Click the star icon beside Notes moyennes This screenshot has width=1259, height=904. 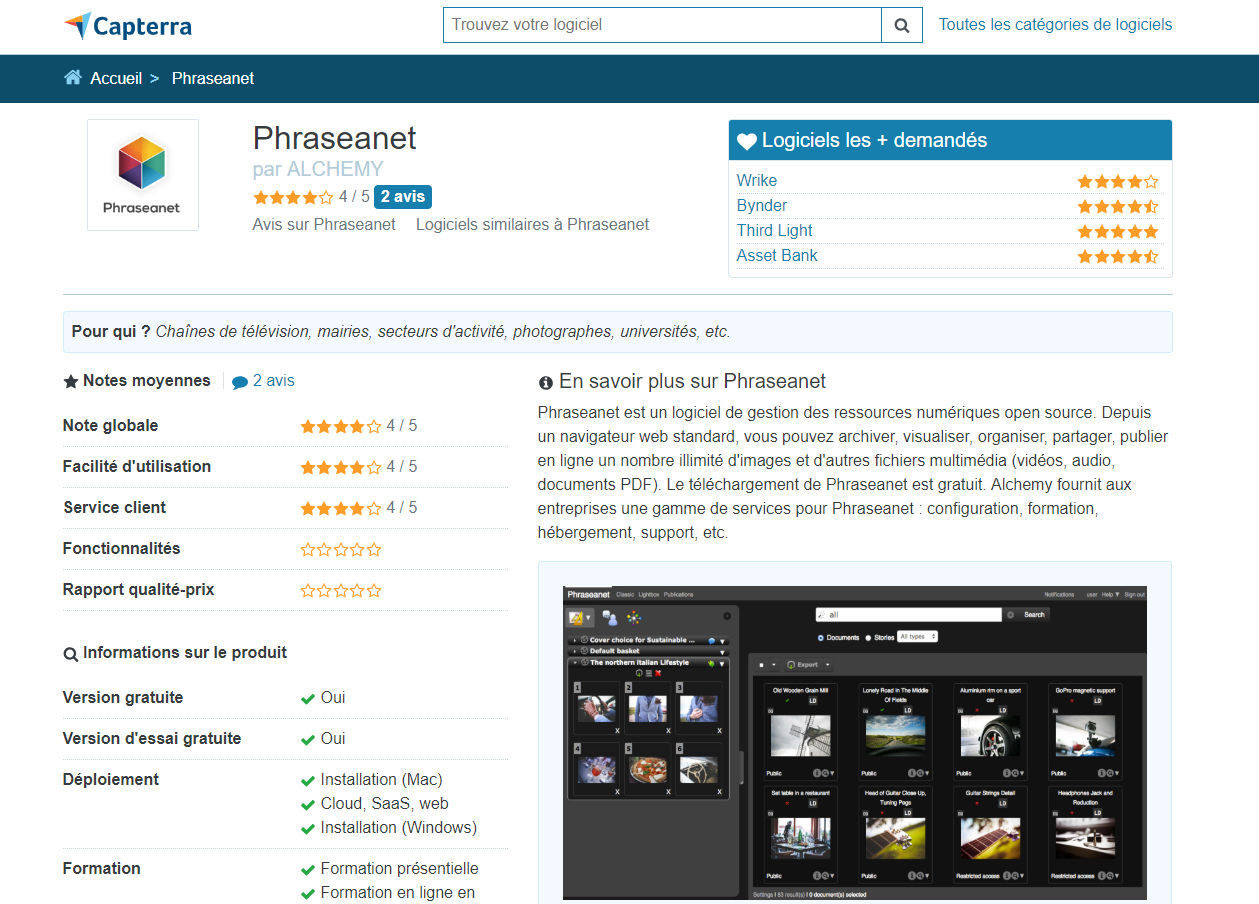pyautogui.click(x=71, y=382)
